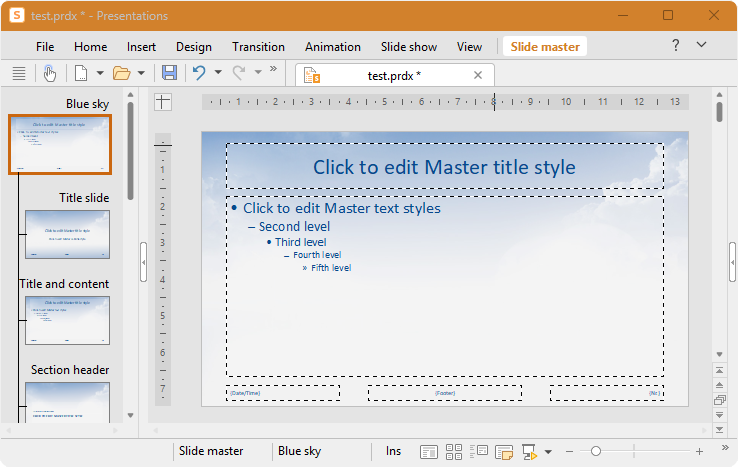Expand the Redo history dropdown
This screenshot has height=467, width=738.
point(258,72)
